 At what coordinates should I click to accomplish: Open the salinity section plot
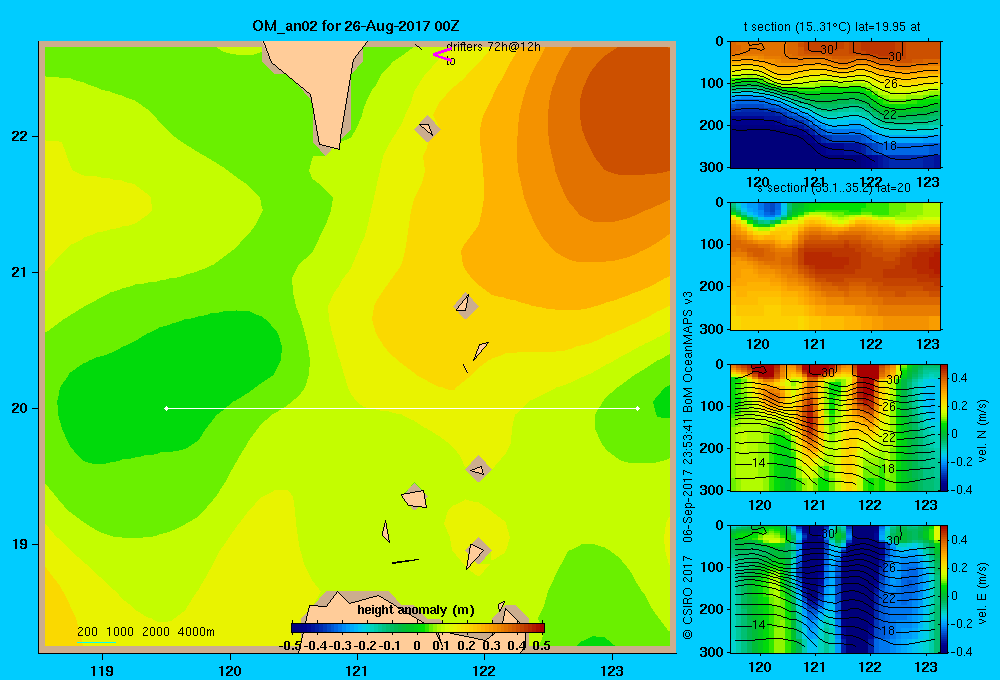835,266
